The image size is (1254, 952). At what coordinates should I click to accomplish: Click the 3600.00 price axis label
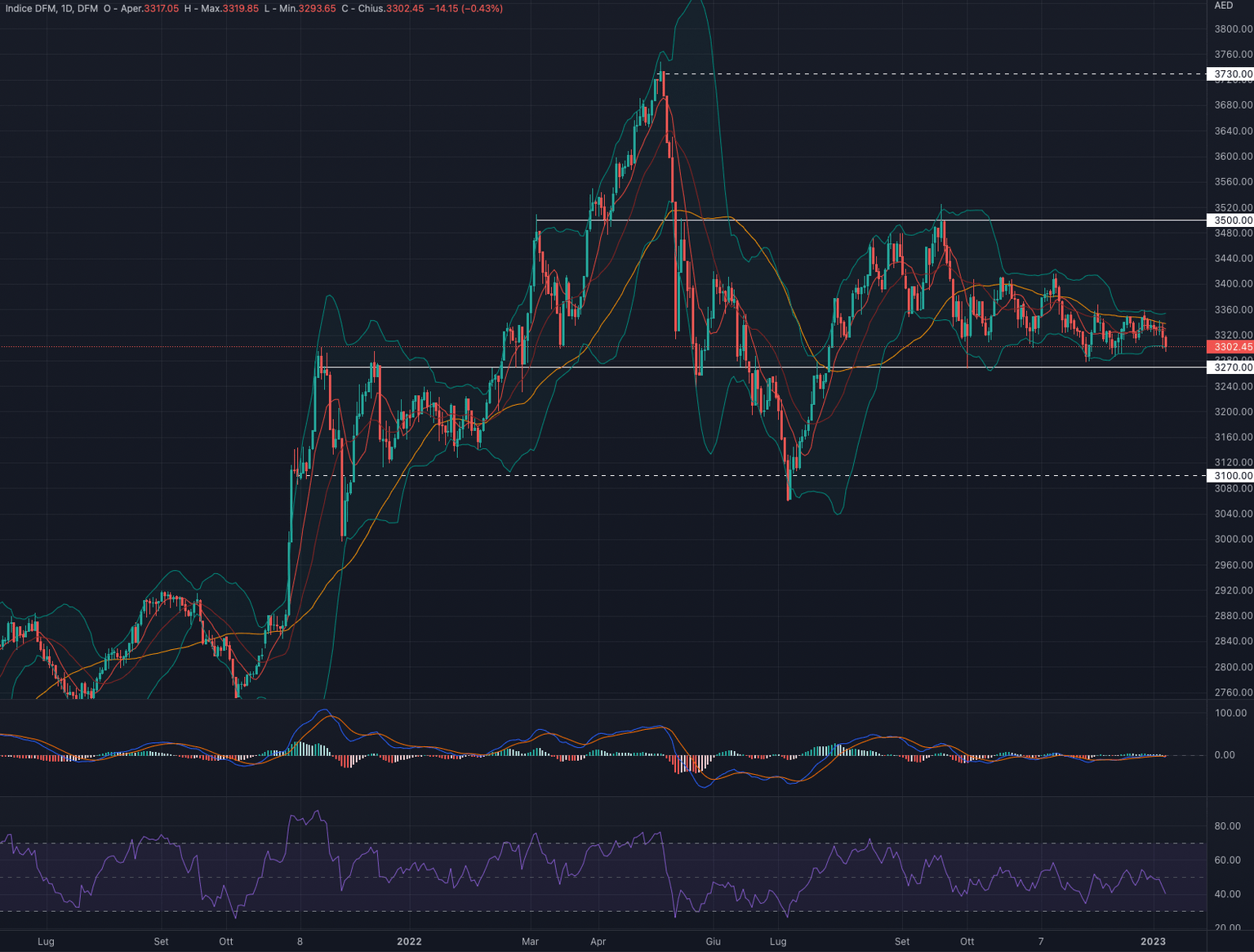click(x=1233, y=156)
